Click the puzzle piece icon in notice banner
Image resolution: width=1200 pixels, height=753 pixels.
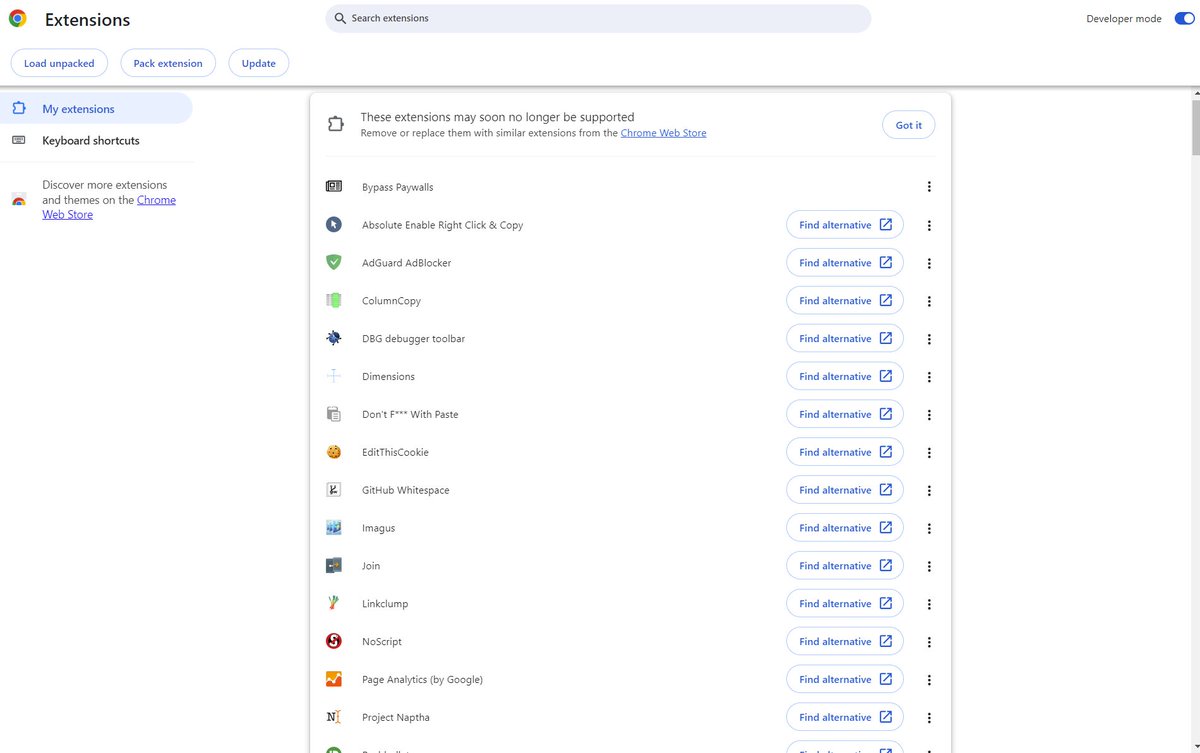coord(336,124)
